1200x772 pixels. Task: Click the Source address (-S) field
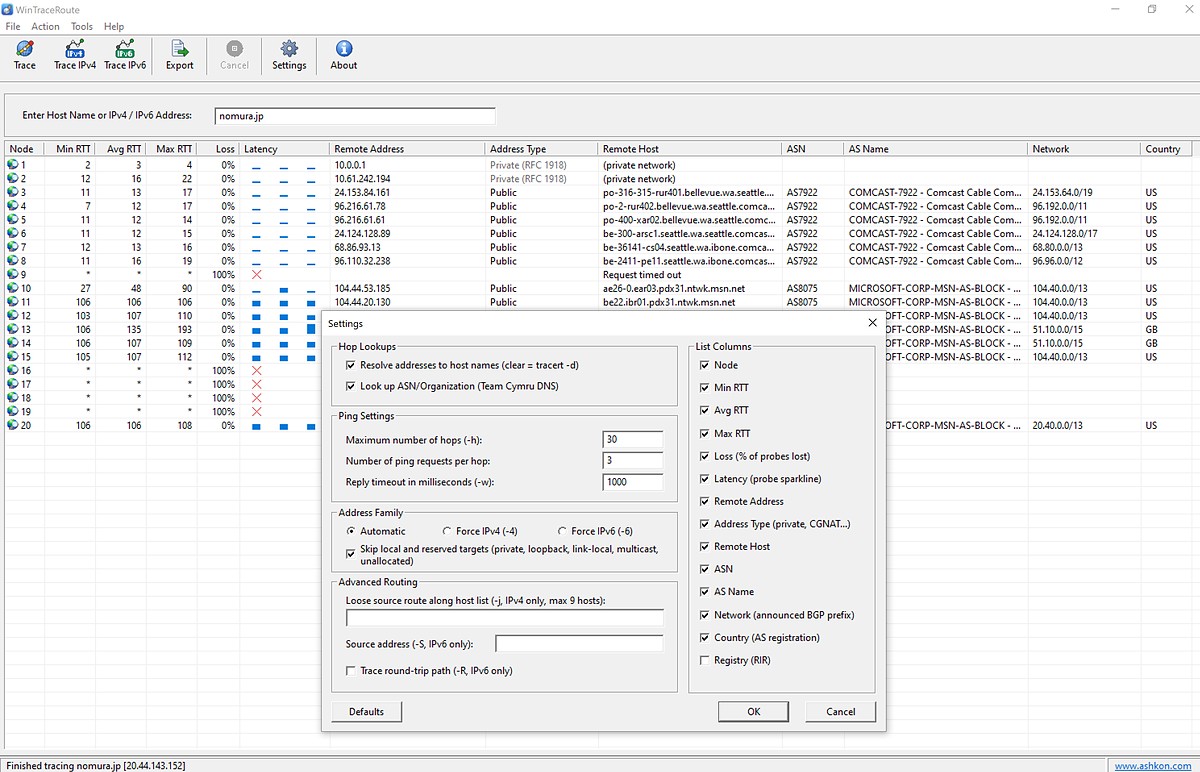click(x=579, y=644)
